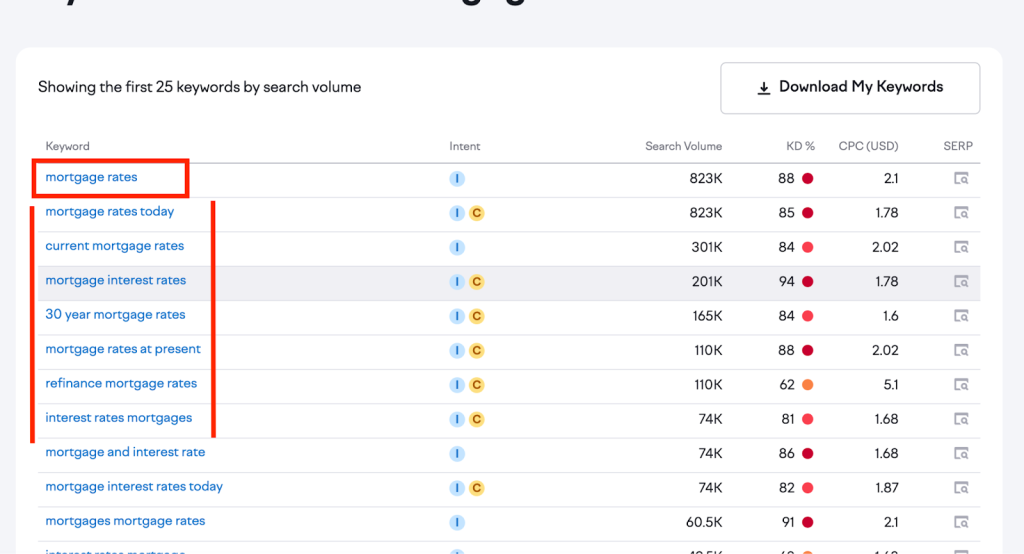View SERP for current mortgage rates
The width and height of the screenshot is (1024, 554).
click(961, 247)
